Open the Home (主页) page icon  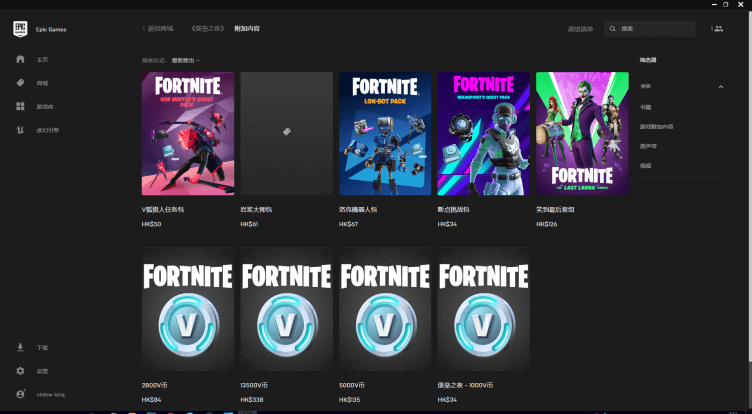pyautogui.click(x=20, y=59)
